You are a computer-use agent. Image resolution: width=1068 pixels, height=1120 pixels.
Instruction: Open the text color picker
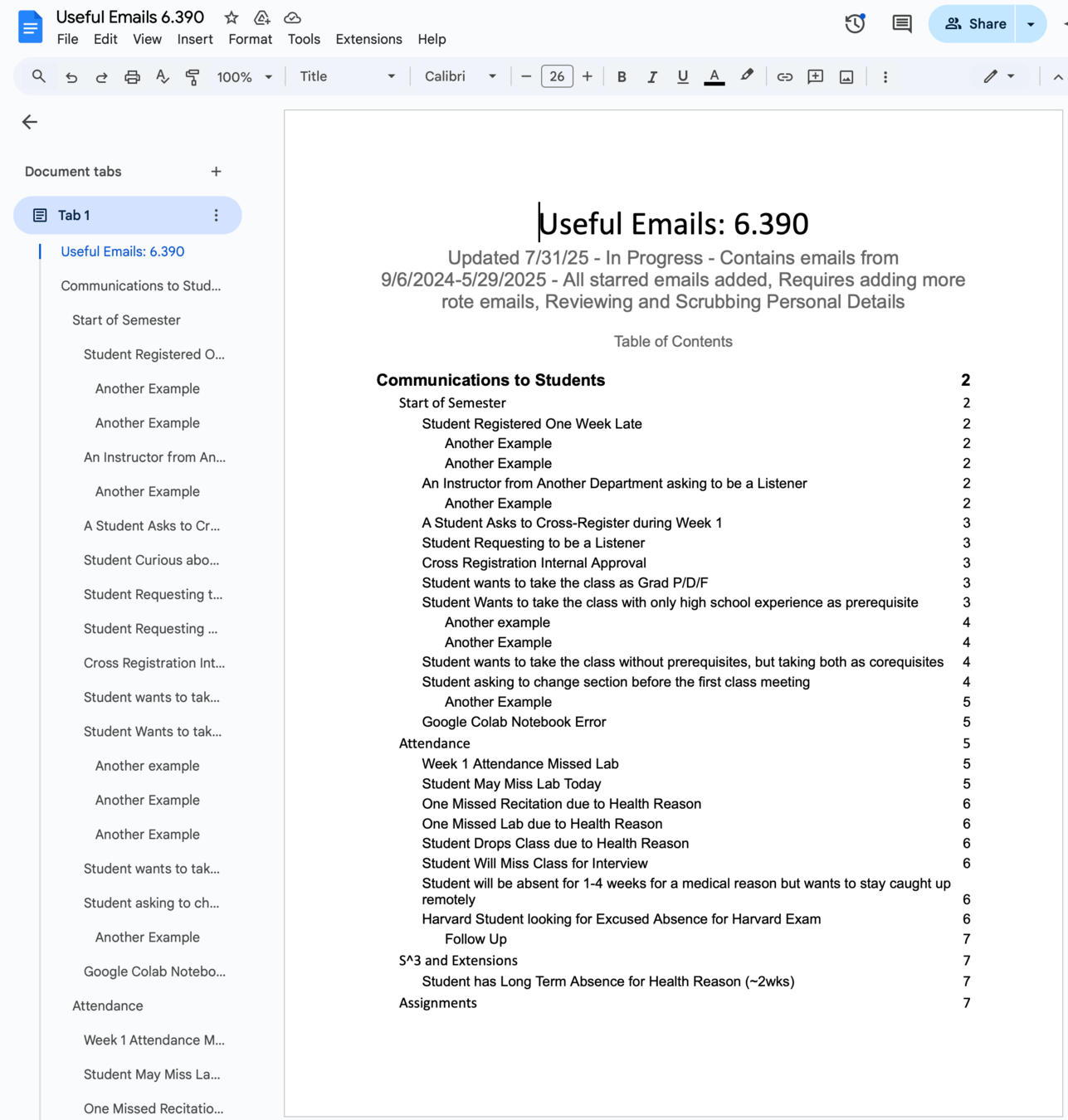[x=714, y=77]
